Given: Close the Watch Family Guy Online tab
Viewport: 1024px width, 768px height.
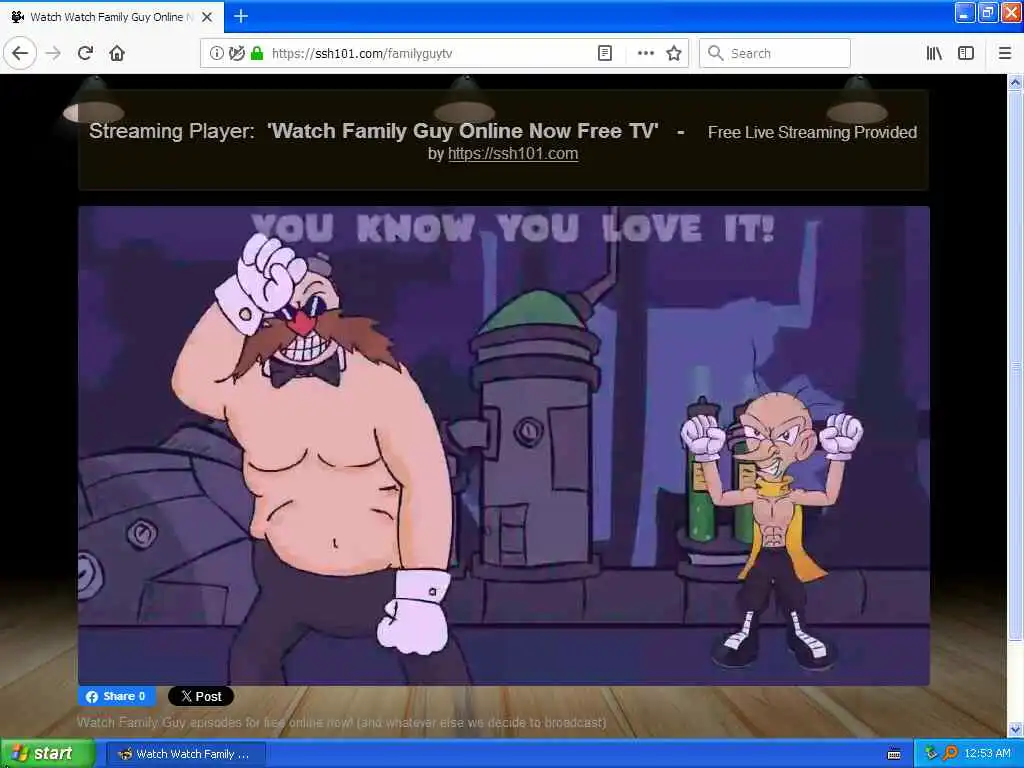Looking at the screenshot, I should 207,17.
